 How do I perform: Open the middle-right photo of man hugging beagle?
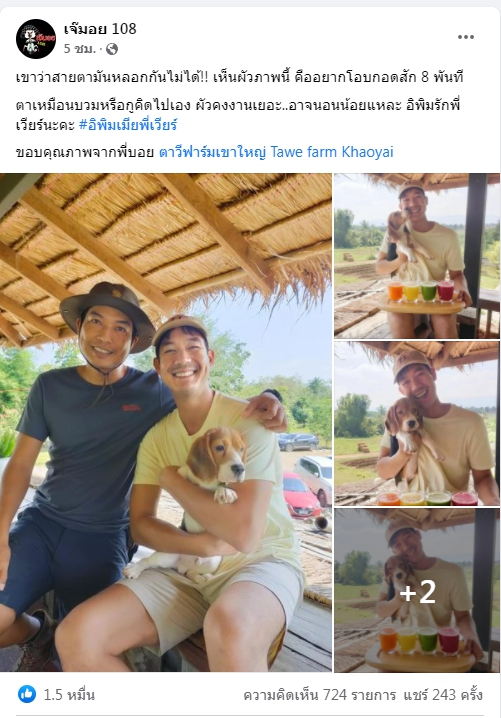pyautogui.click(x=417, y=424)
